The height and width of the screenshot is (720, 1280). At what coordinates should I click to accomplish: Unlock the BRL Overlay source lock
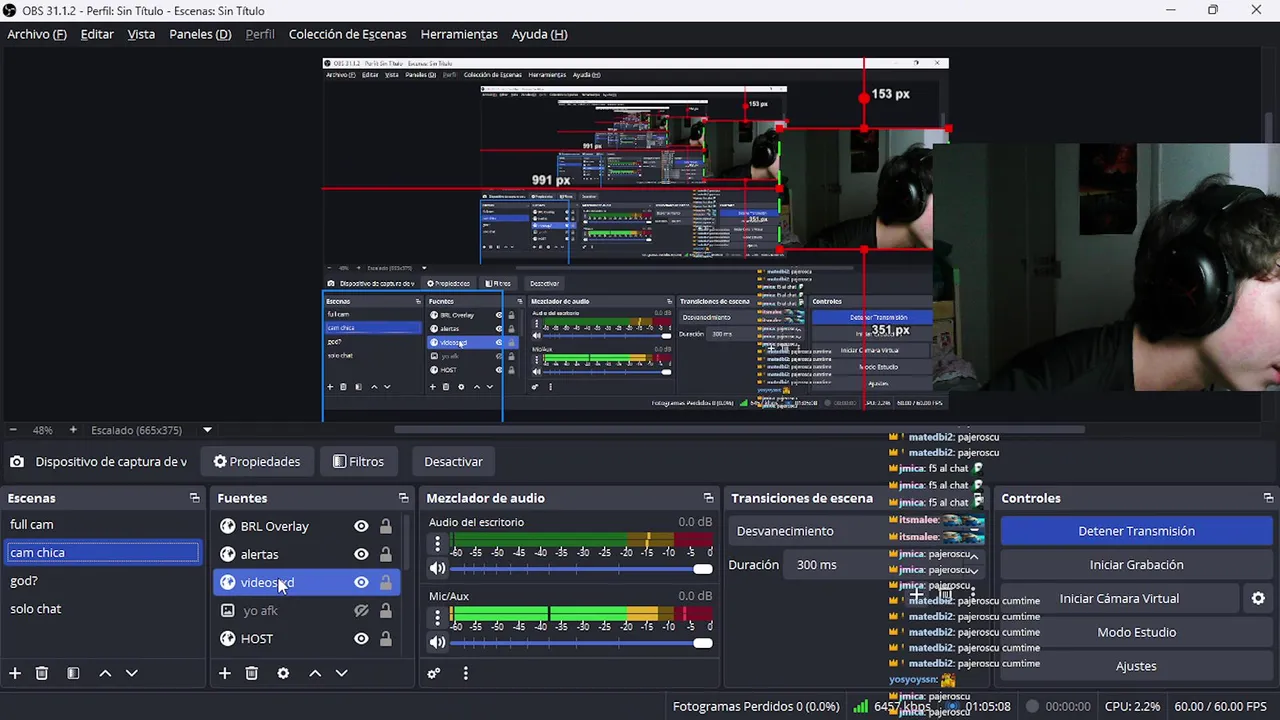[386, 526]
